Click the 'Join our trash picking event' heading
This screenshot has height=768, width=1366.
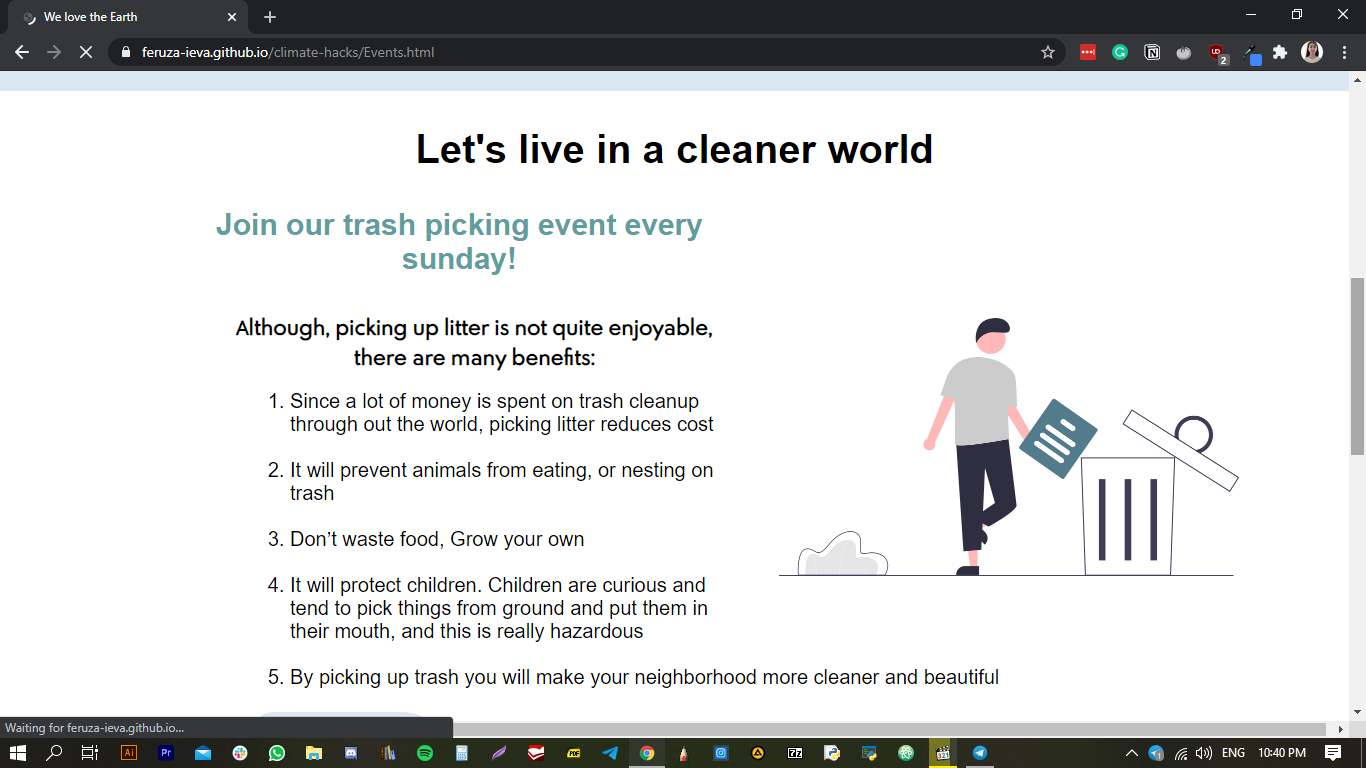click(x=459, y=241)
